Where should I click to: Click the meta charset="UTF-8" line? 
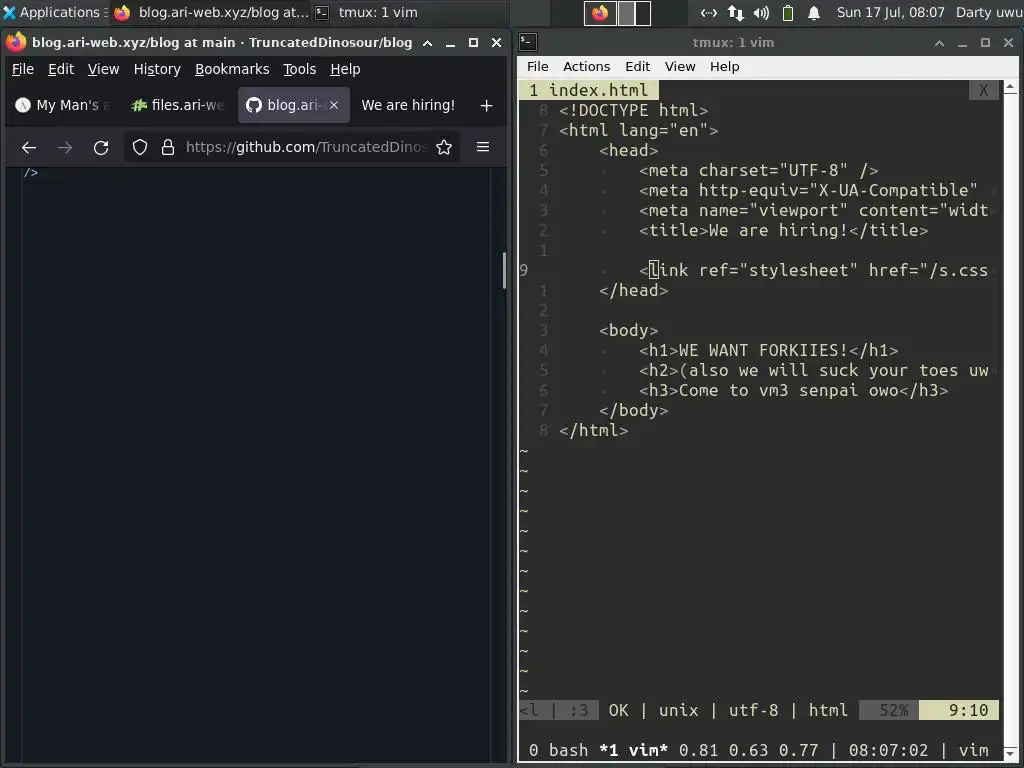(759, 170)
